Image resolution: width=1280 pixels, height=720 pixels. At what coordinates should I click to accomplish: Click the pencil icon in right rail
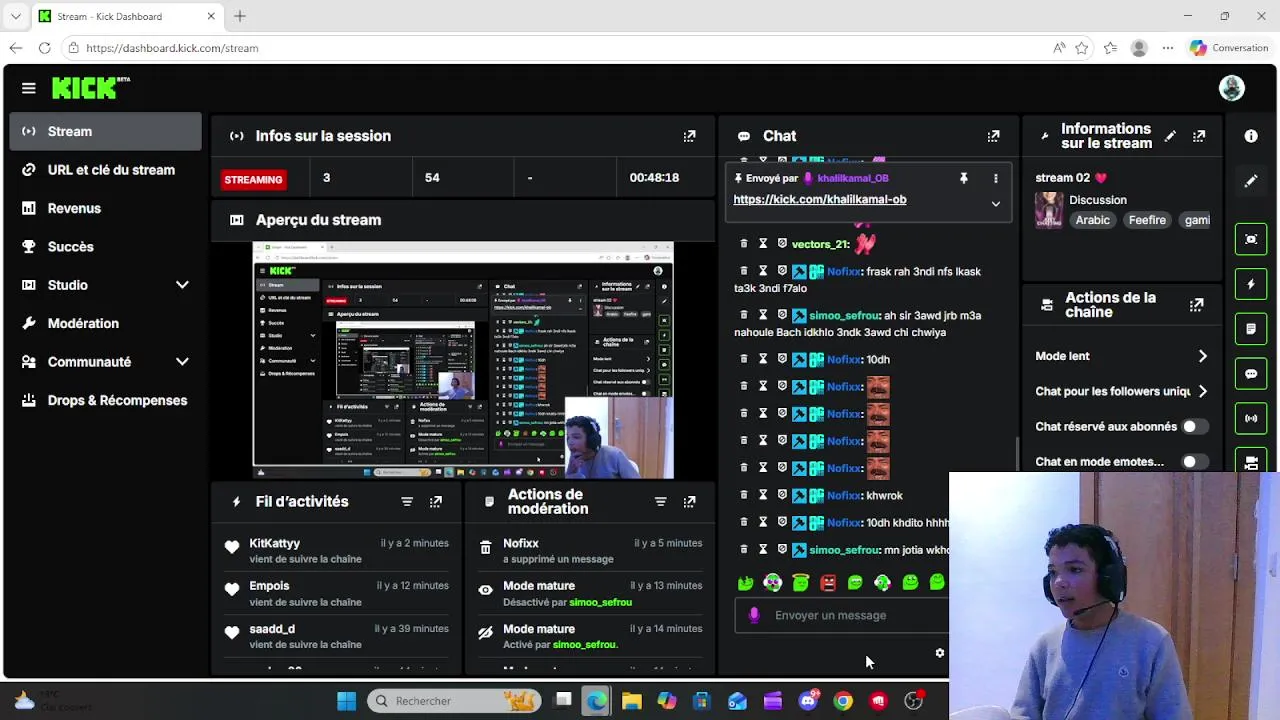coord(1251,181)
